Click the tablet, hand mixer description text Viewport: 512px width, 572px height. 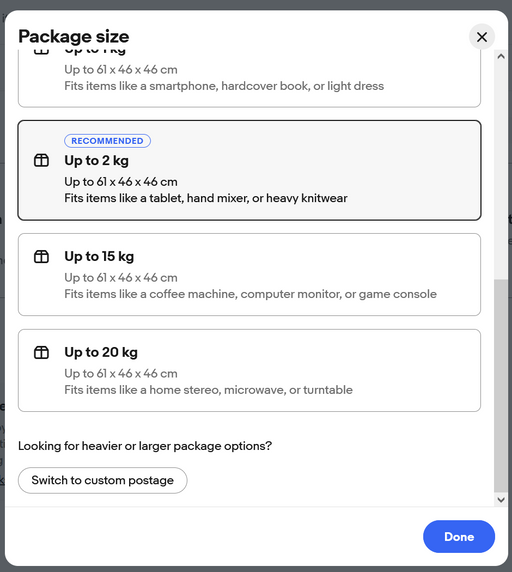206,198
